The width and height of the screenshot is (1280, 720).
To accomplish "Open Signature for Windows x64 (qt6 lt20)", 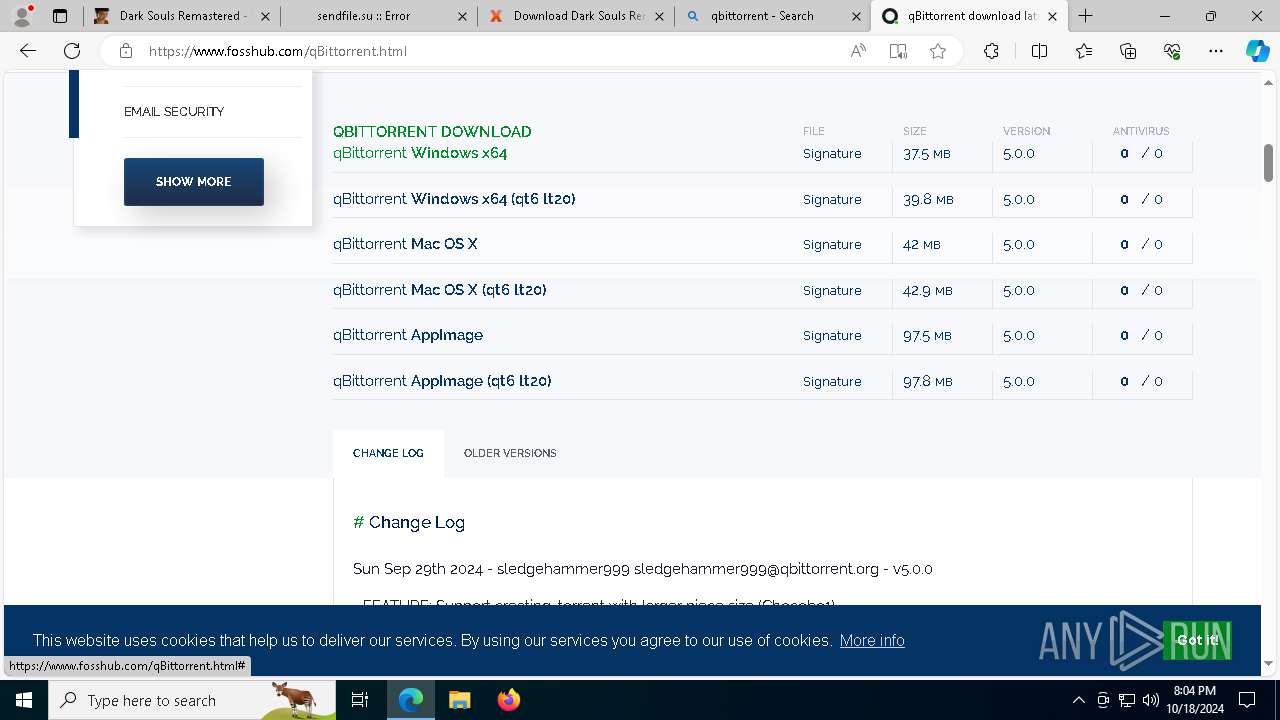I will (x=832, y=200).
